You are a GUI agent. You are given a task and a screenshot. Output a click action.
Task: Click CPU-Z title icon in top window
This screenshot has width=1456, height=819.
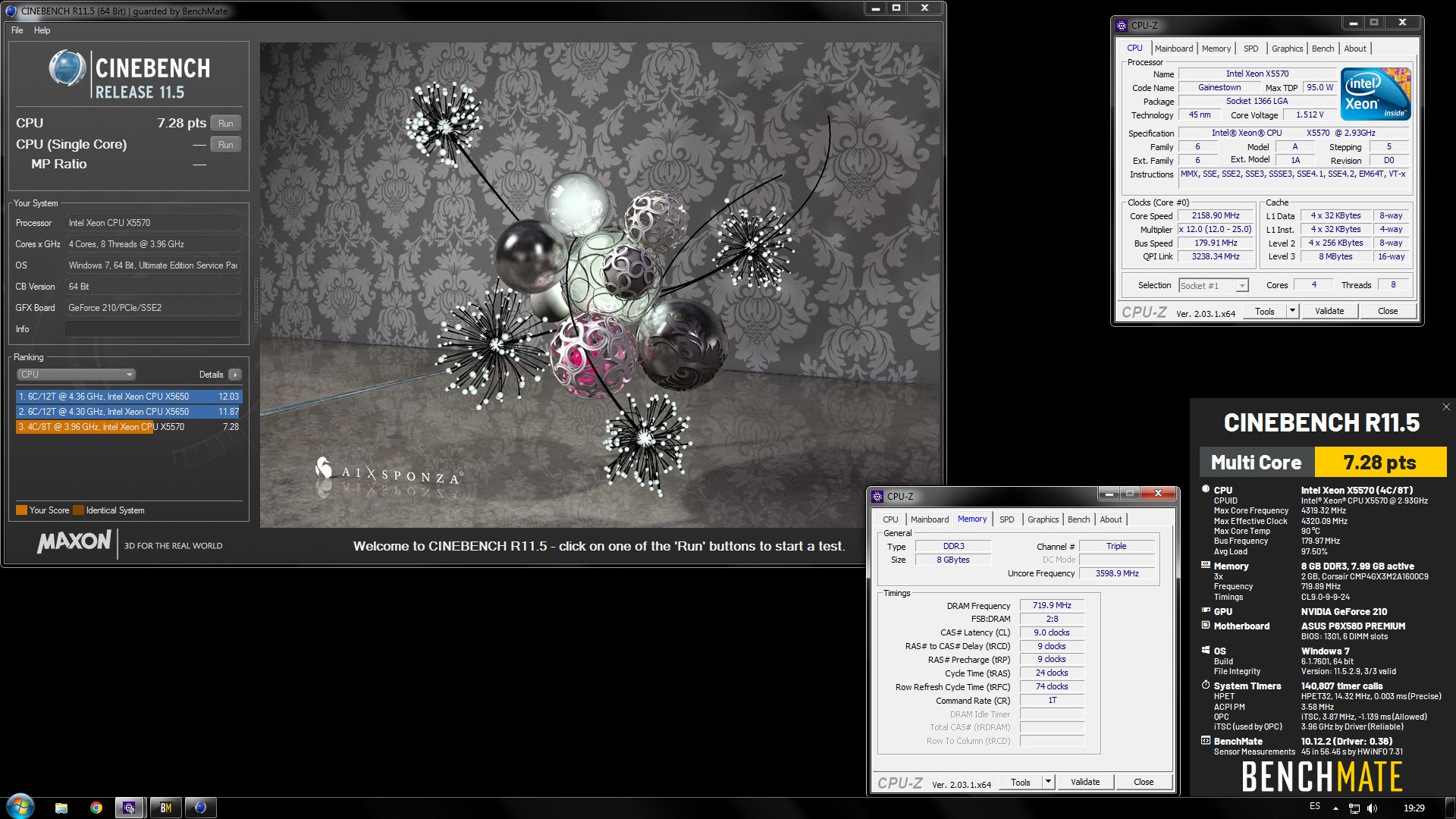(x=1122, y=25)
